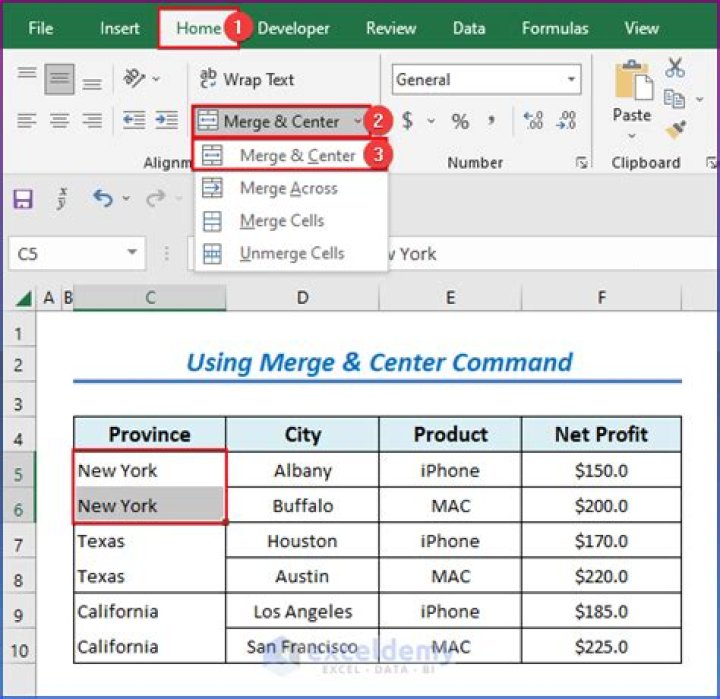Apply Comma Style
The height and width of the screenshot is (699, 720).
(x=491, y=120)
